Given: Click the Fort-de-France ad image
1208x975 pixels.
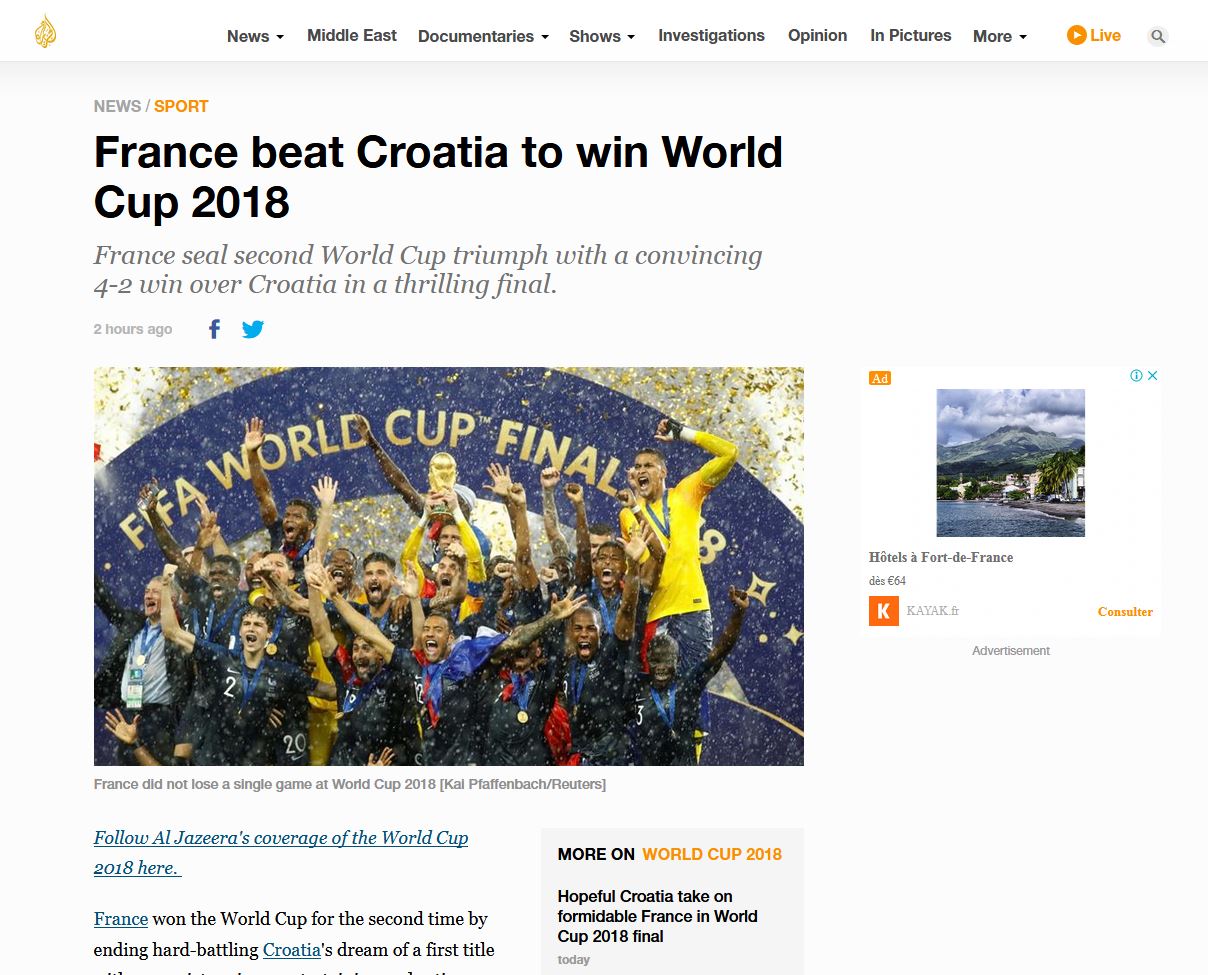Looking at the screenshot, I should coord(1010,463).
